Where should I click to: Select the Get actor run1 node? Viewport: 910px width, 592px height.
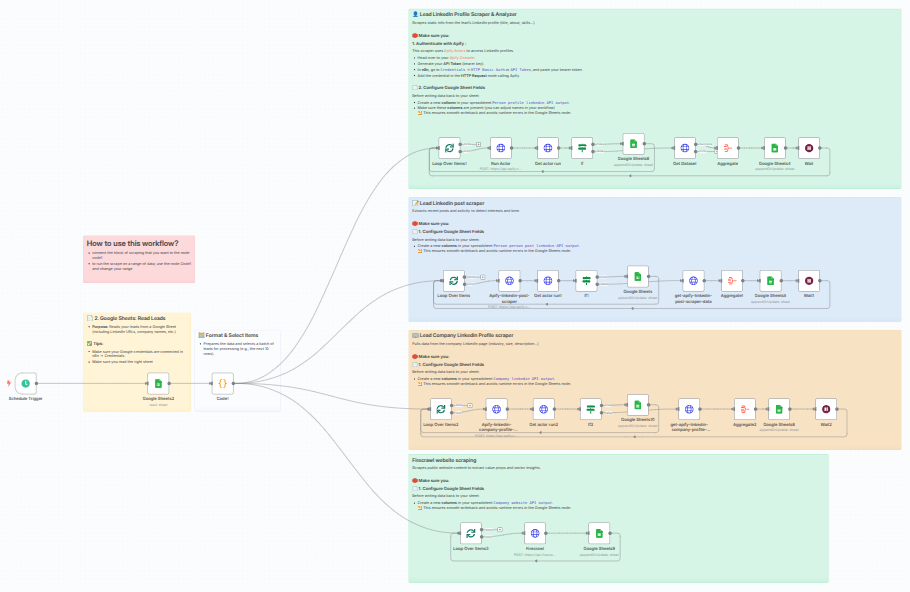pyautogui.click(x=547, y=281)
